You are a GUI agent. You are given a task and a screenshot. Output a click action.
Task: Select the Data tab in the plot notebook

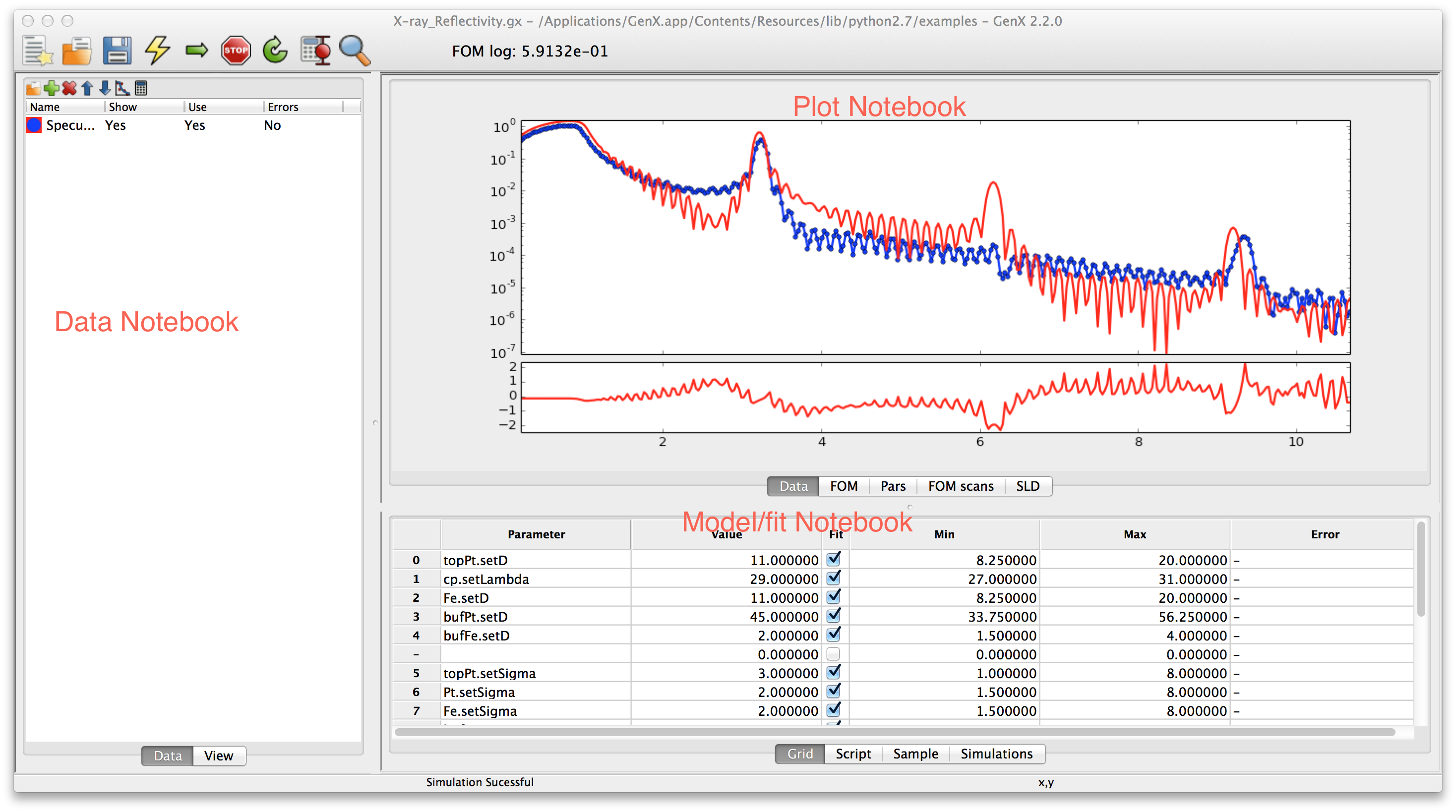coord(793,486)
